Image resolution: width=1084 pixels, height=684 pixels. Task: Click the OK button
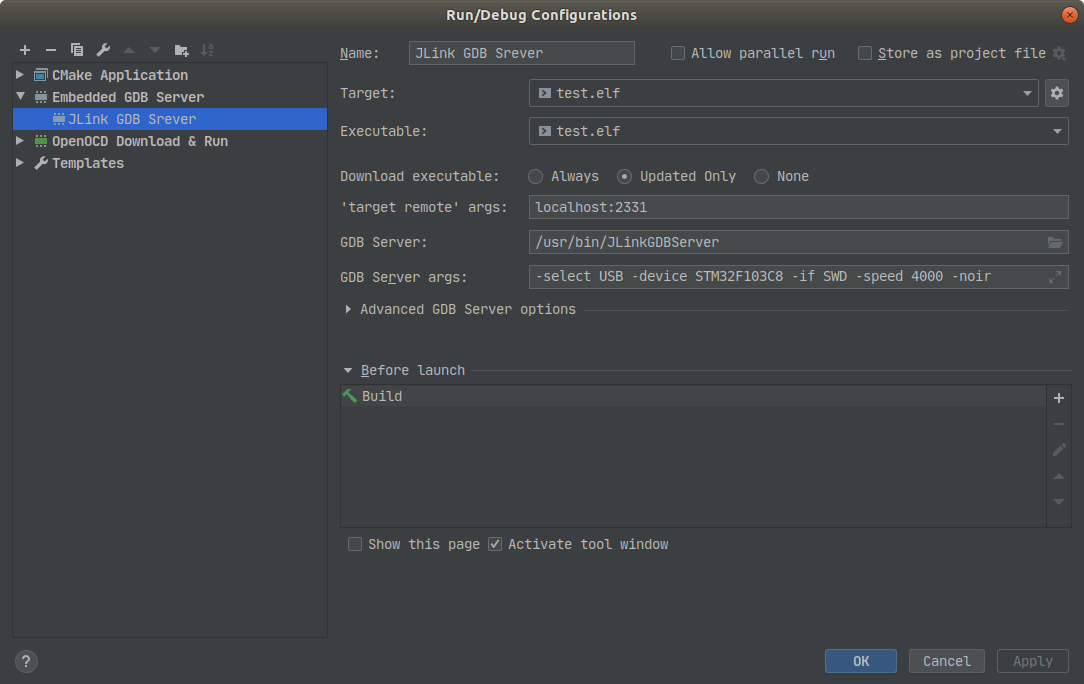[x=861, y=661]
